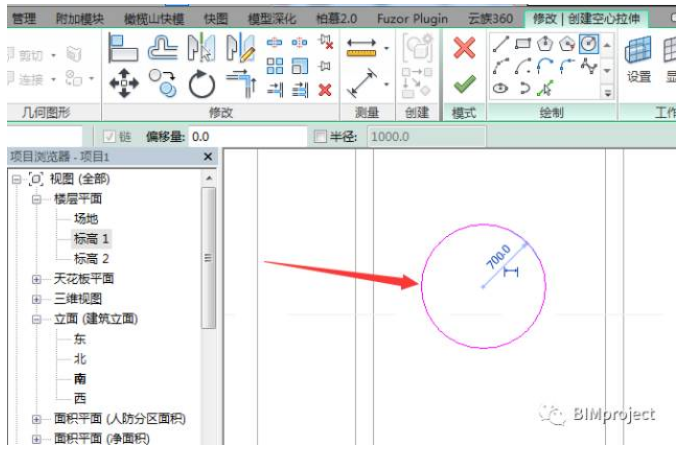Select the Pick Lines tool

[x=545, y=88]
